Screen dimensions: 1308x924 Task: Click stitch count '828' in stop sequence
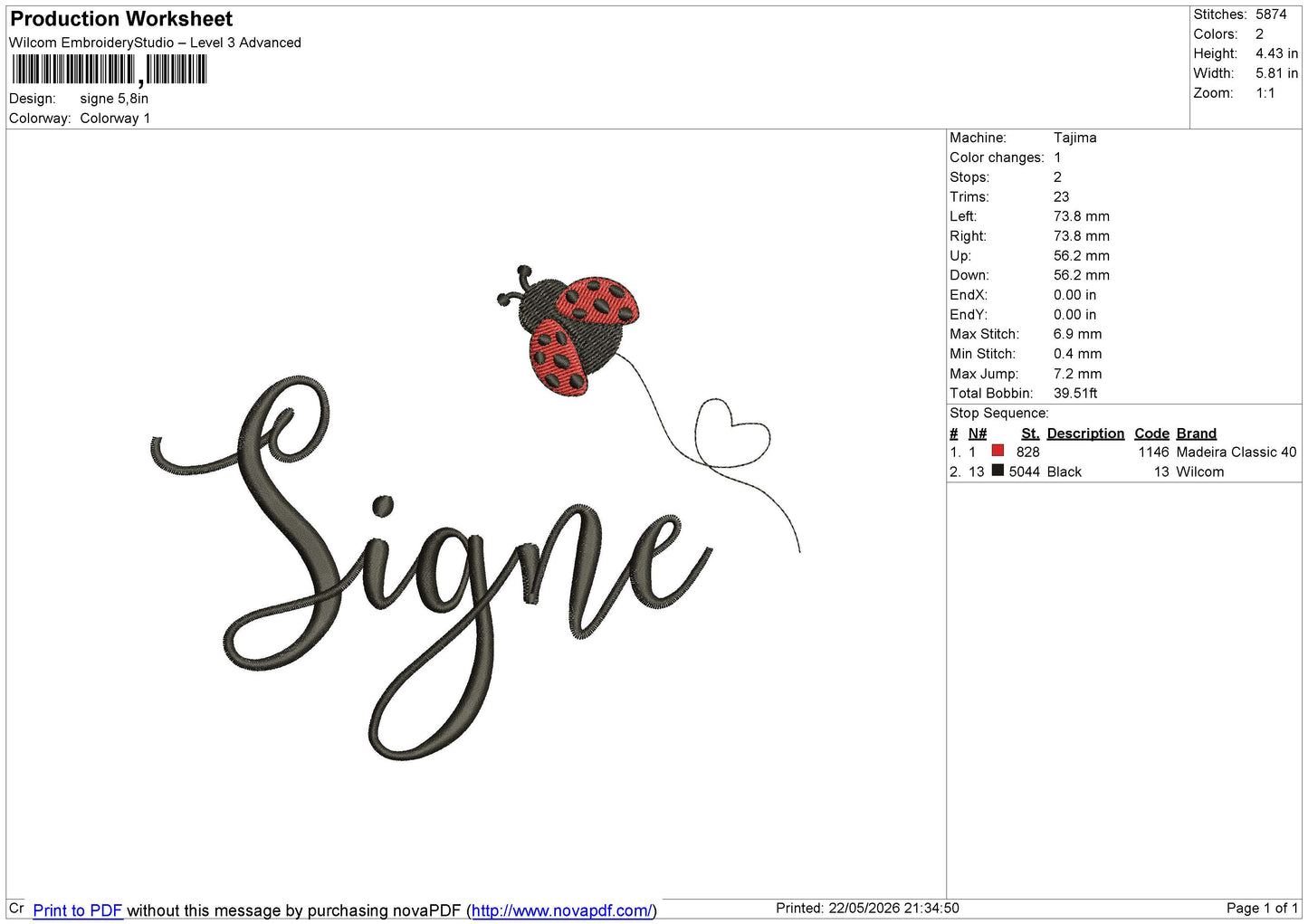coord(1027,452)
